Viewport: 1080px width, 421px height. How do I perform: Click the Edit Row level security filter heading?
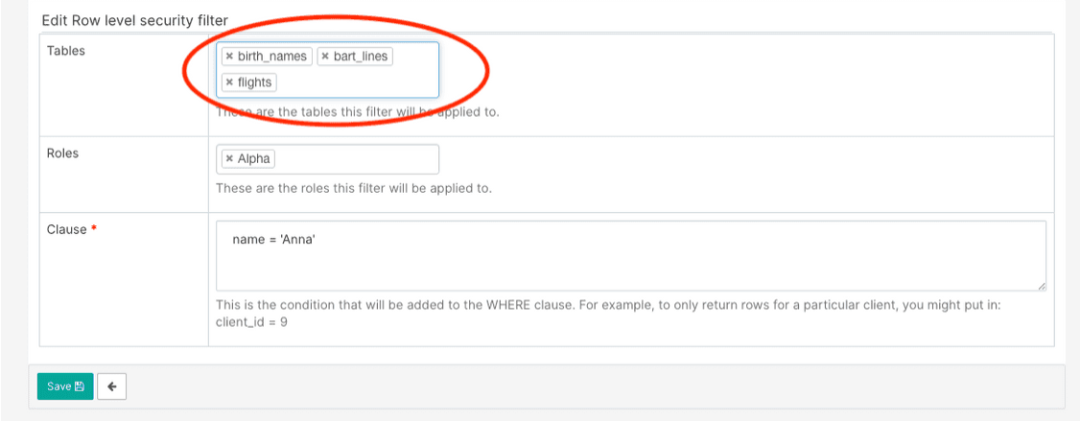135,20
